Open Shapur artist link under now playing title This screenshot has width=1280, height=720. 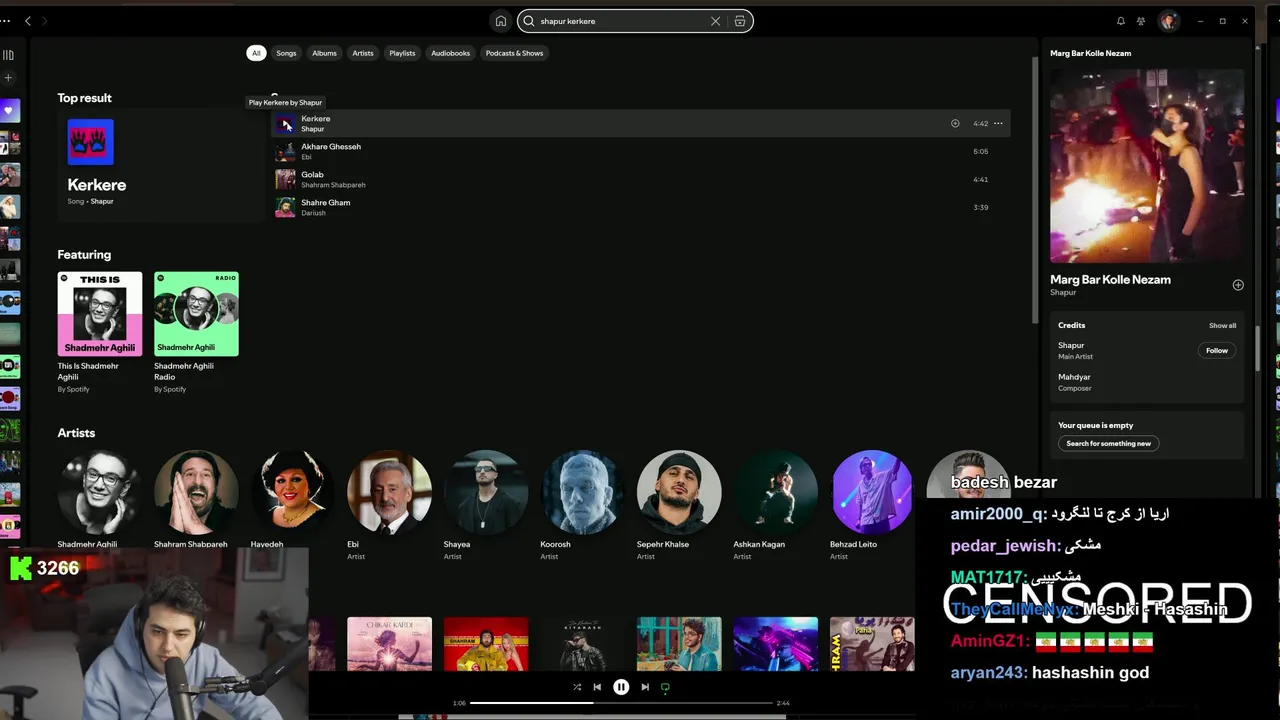(x=1063, y=293)
